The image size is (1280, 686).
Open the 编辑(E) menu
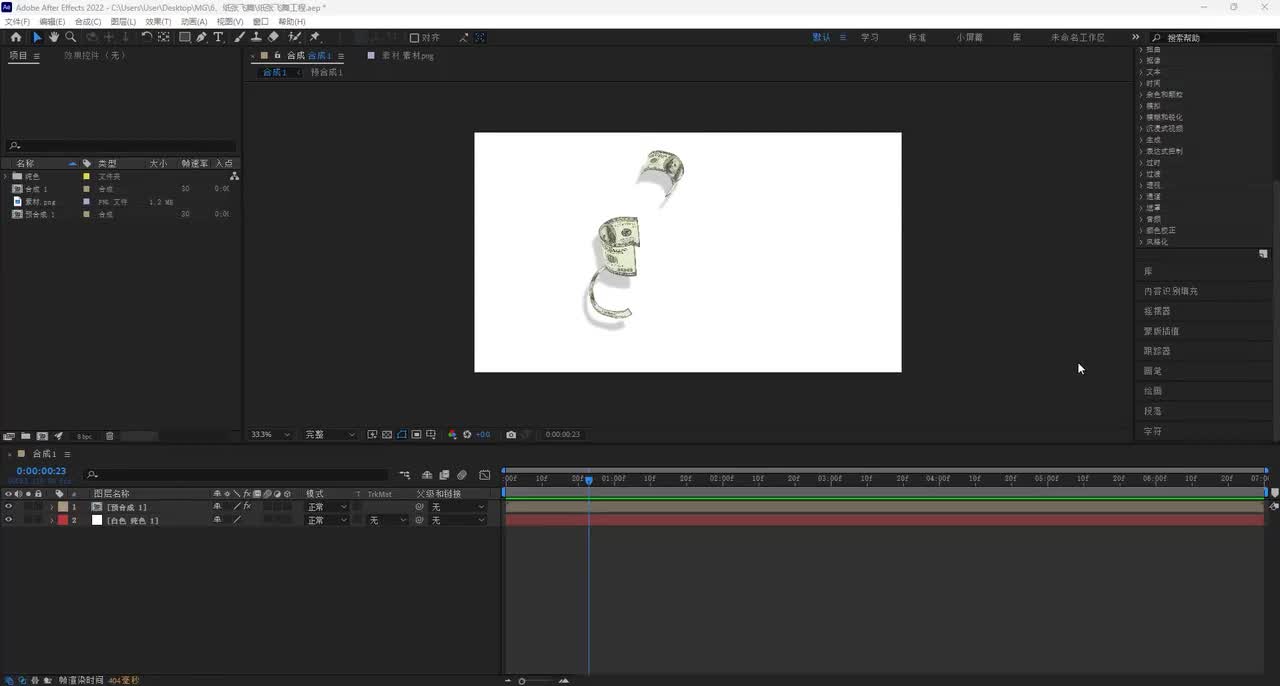point(52,21)
